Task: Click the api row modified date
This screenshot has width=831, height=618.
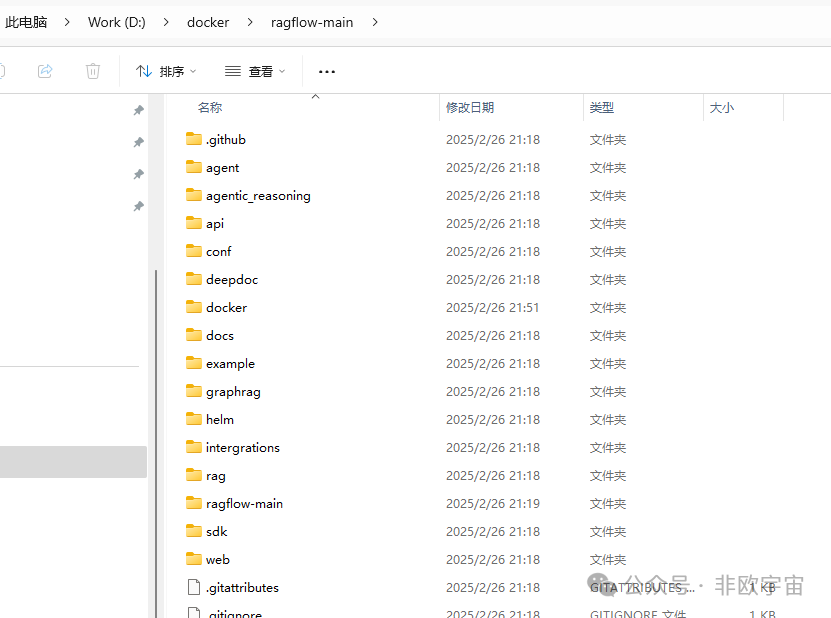Action: [492, 224]
